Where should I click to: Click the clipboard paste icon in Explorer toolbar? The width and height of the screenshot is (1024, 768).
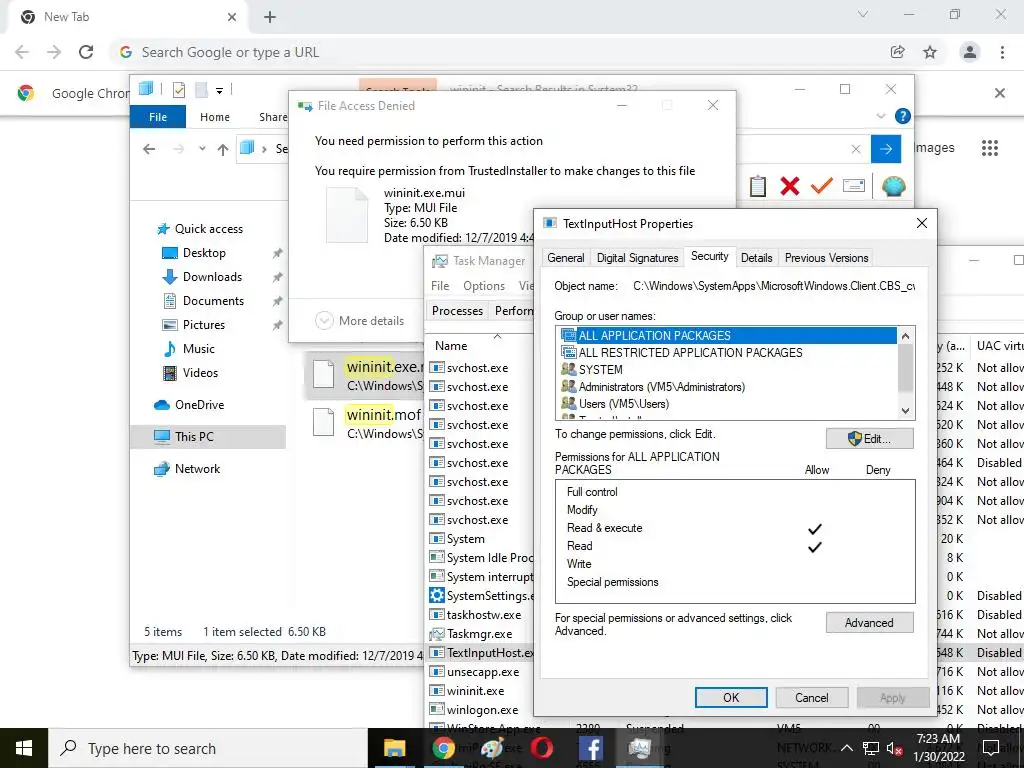click(758, 186)
